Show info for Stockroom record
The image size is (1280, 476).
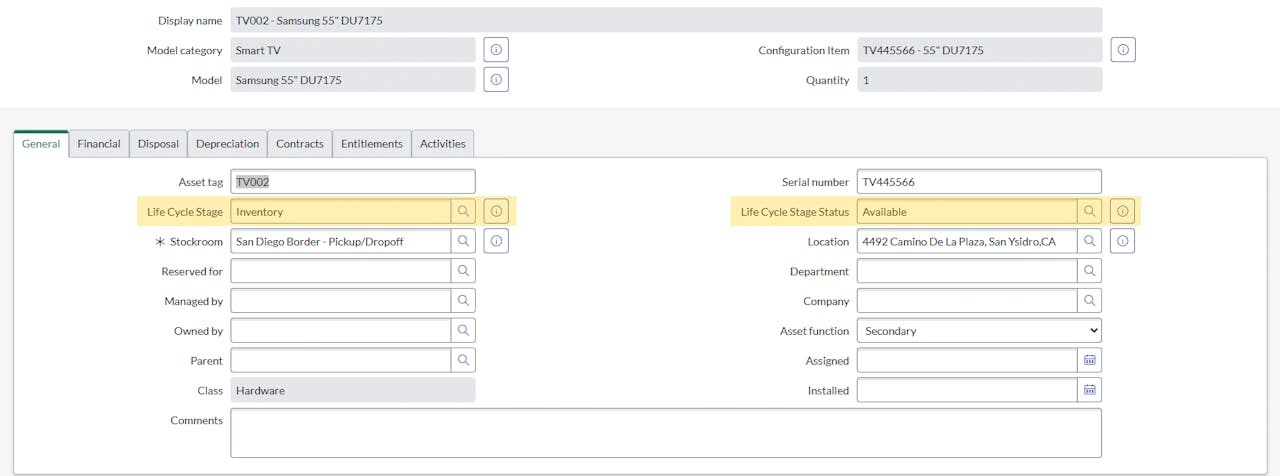[496, 241]
